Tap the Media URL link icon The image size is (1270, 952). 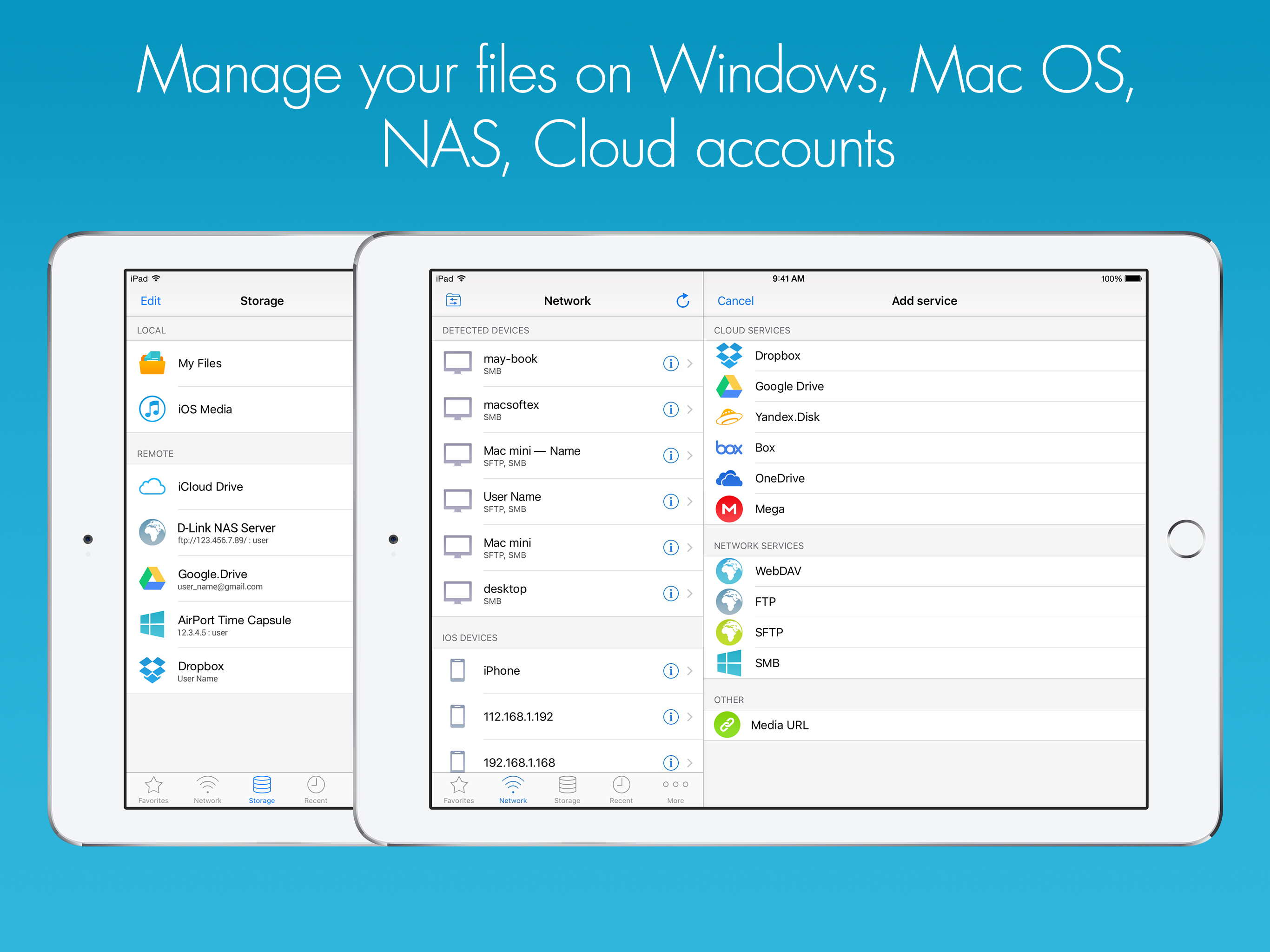tap(727, 725)
